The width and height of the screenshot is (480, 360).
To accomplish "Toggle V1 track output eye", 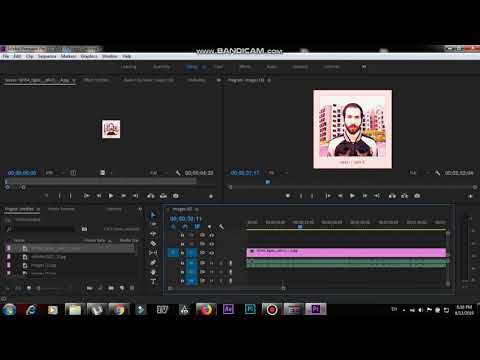I will 211,253.
